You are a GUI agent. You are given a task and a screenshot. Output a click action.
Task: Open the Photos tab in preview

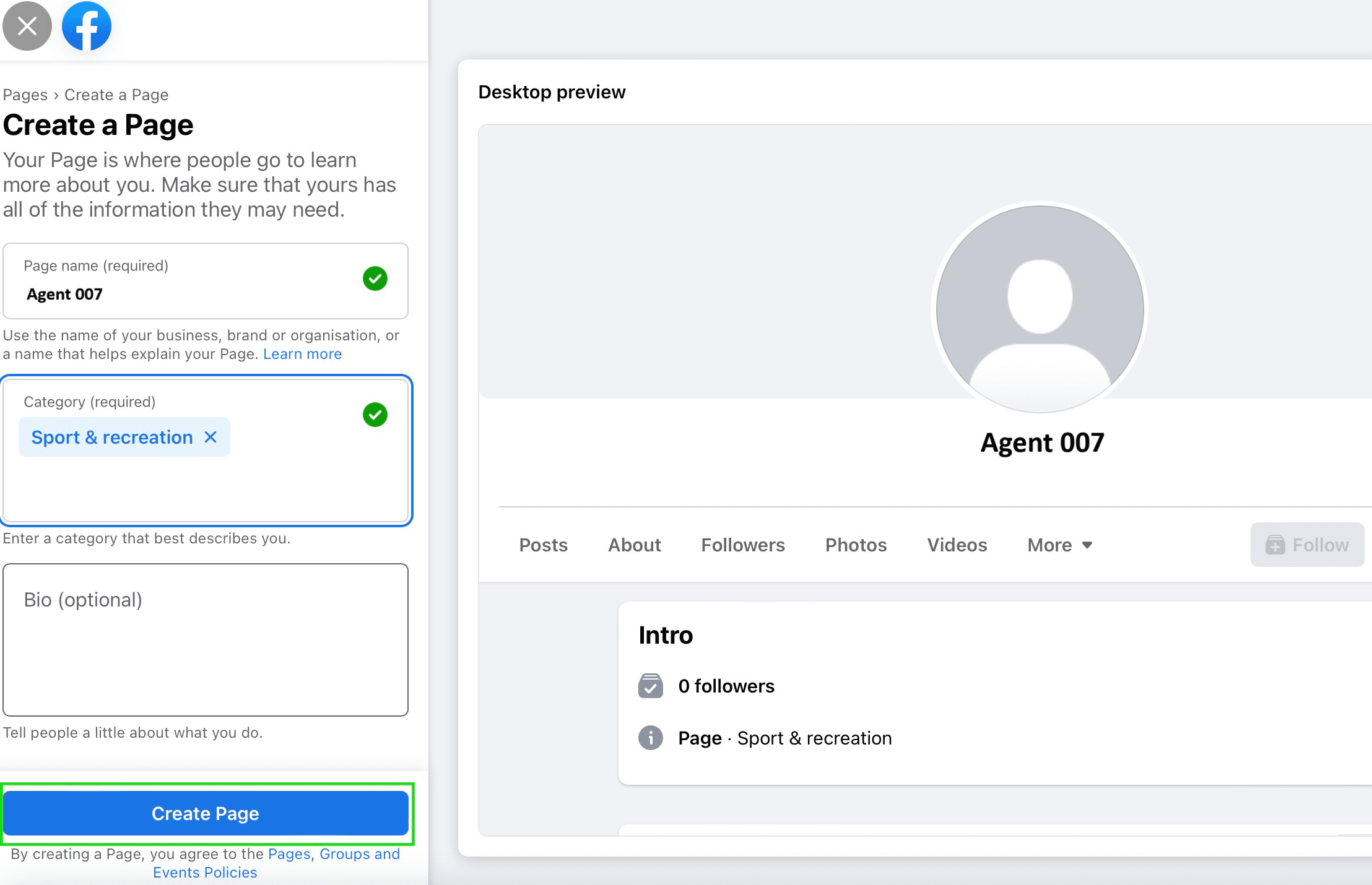coord(856,545)
